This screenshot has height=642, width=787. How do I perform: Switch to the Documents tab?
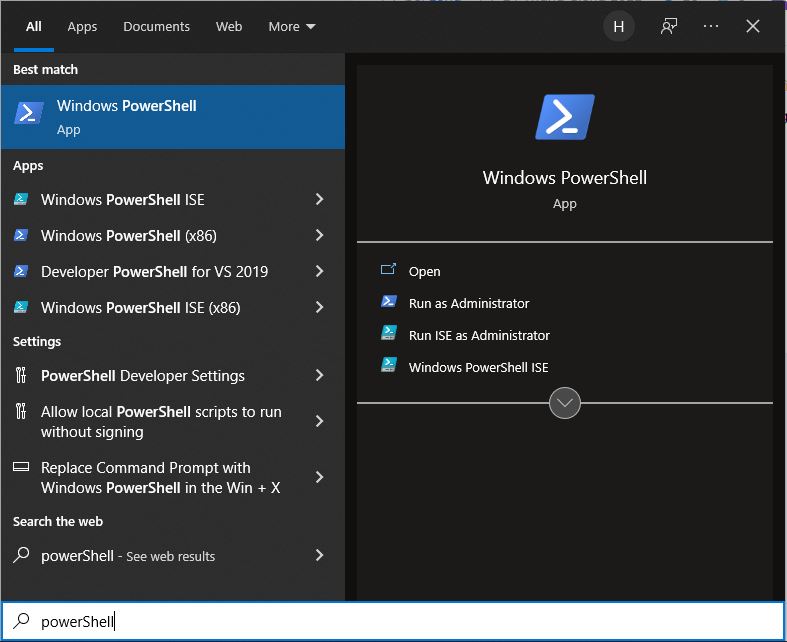pos(156,27)
